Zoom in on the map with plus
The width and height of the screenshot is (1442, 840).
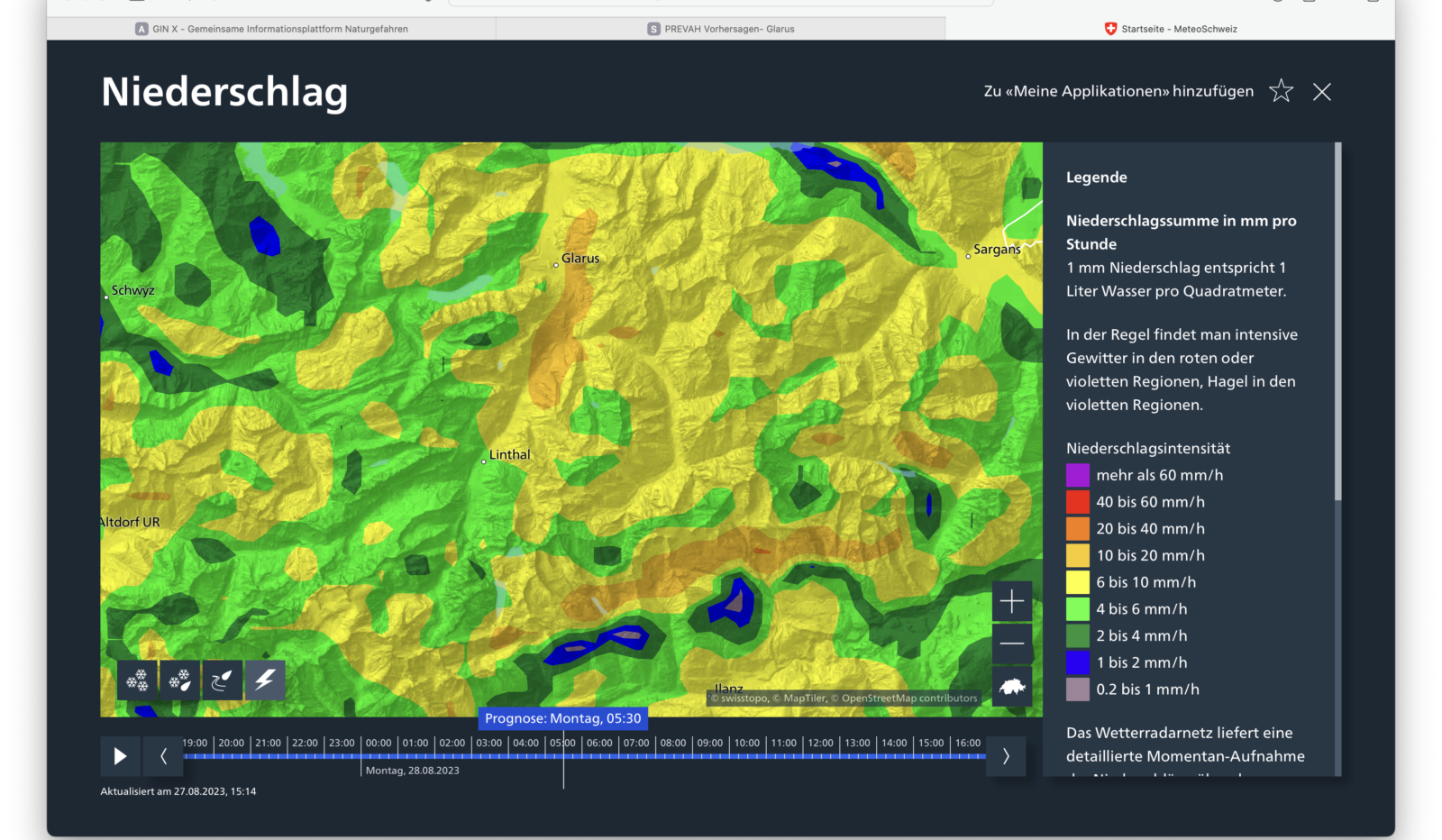coord(1012,601)
